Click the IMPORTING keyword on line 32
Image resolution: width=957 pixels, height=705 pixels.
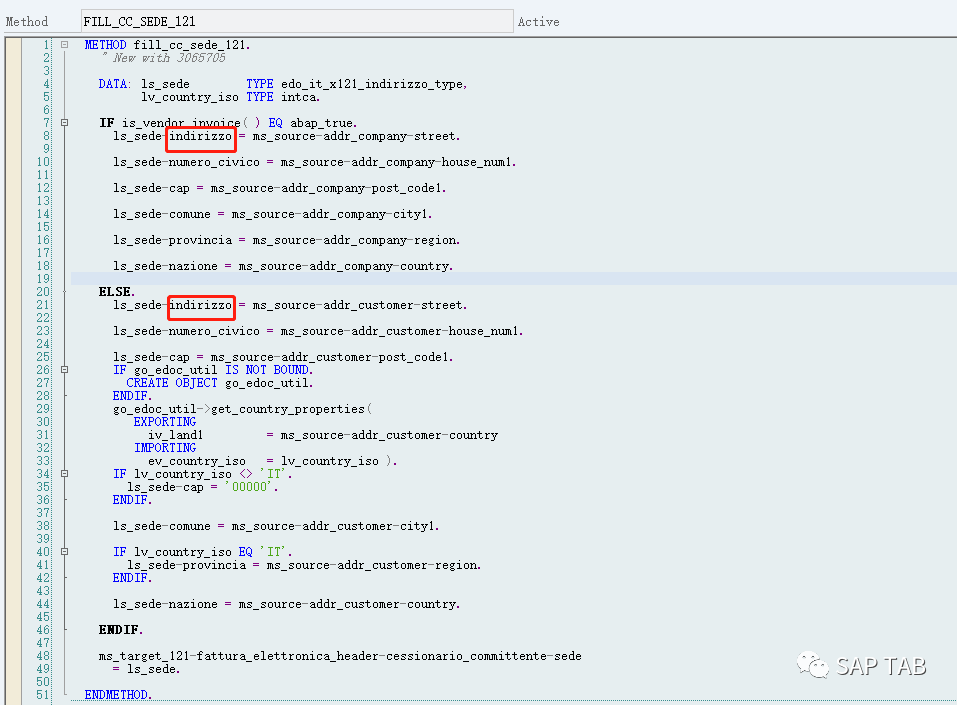tap(165, 448)
